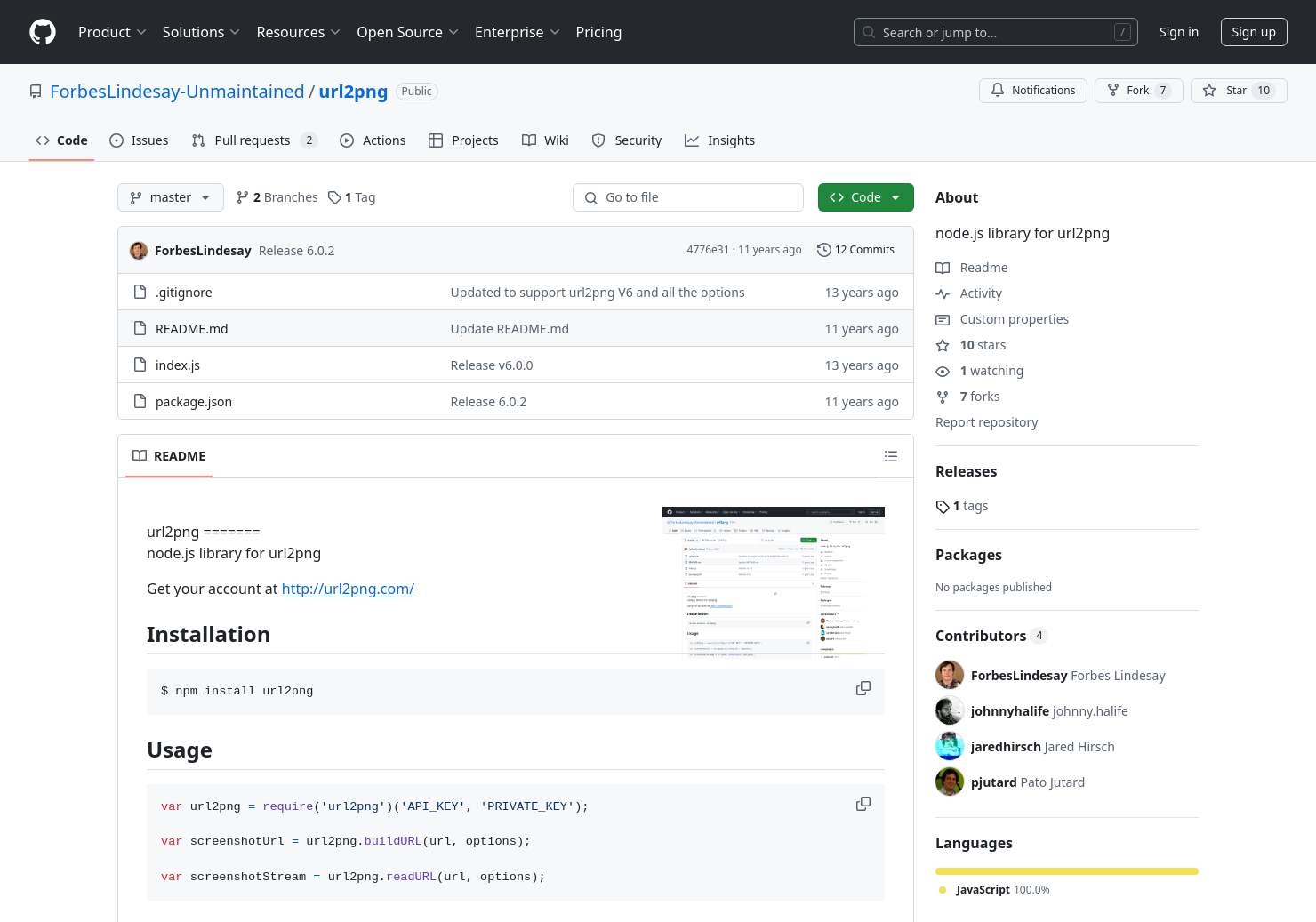1316x922 pixels.
Task: Go to the Insights tab
Action: coord(719,140)
